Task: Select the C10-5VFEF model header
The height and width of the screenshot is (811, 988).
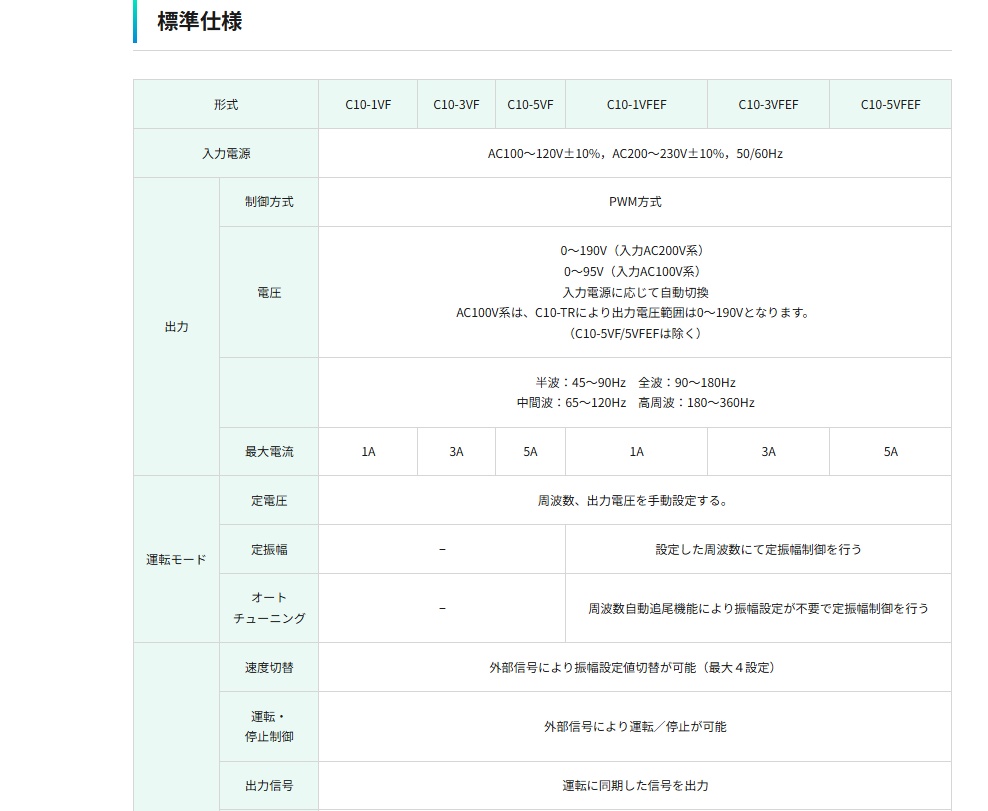Action: click(x=890, y=104)
